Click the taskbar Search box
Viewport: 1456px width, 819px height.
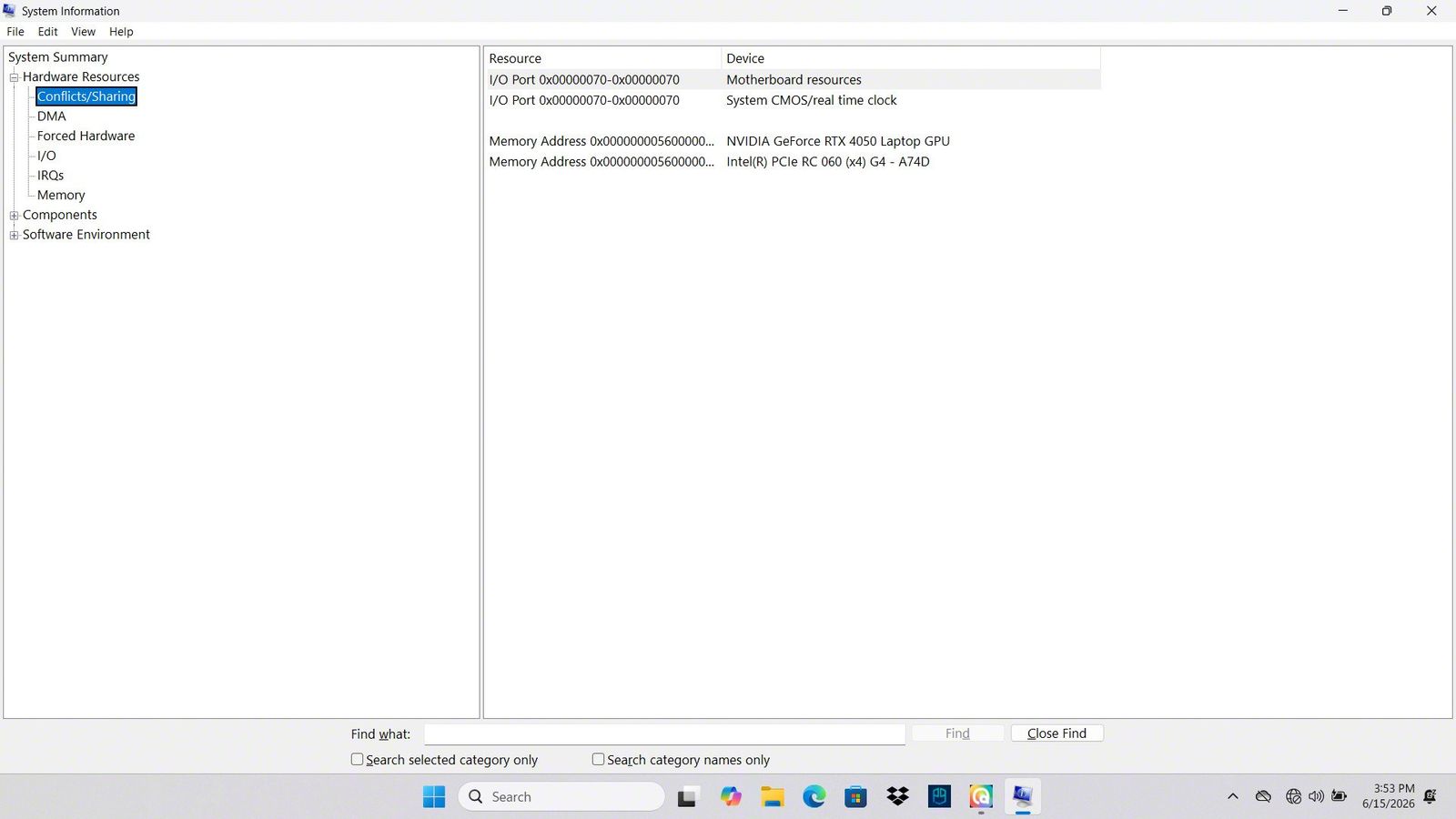pyautogui.click(x=561, y=797)
